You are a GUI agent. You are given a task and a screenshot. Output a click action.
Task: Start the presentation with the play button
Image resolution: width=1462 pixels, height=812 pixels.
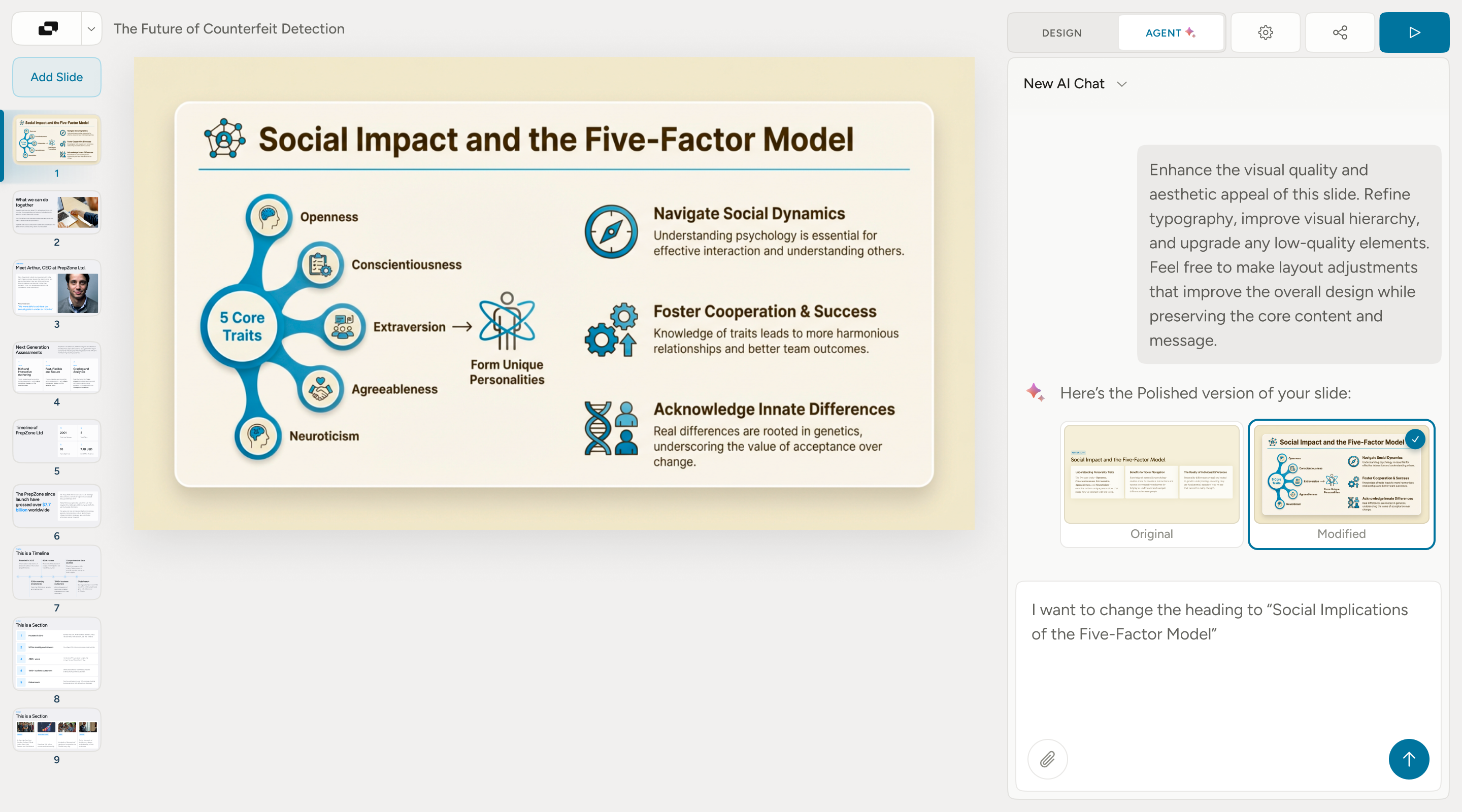point(1414,32)
